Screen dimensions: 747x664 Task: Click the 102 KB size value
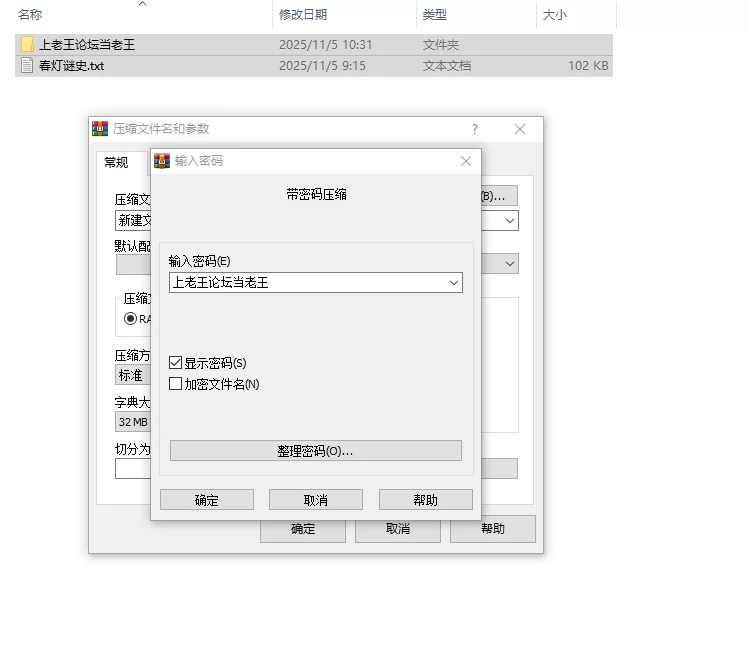588,66
